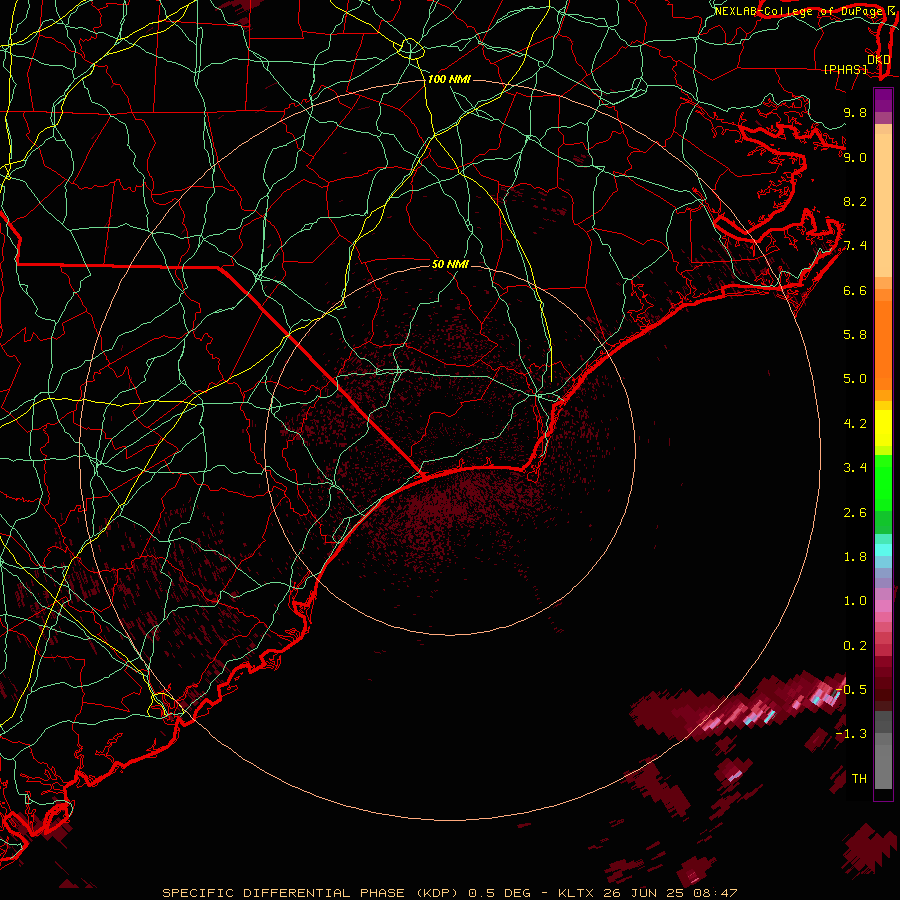Pick the orange segment of the color bar beside 5.8
Image resolution: width=900 pixels, height=900 pixels.
click(x=883, y=344)
